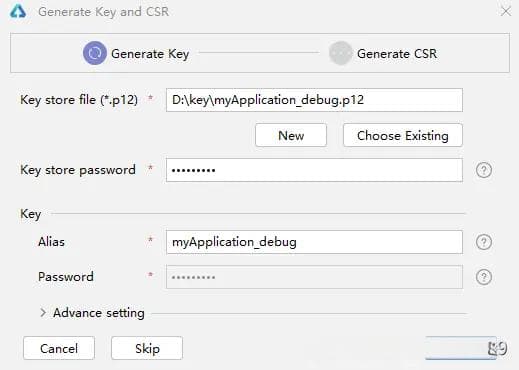The width and height of the screenshot is (519, 370).
Task: Click the DevEco Studio logo in title bar
Action: 18,11
